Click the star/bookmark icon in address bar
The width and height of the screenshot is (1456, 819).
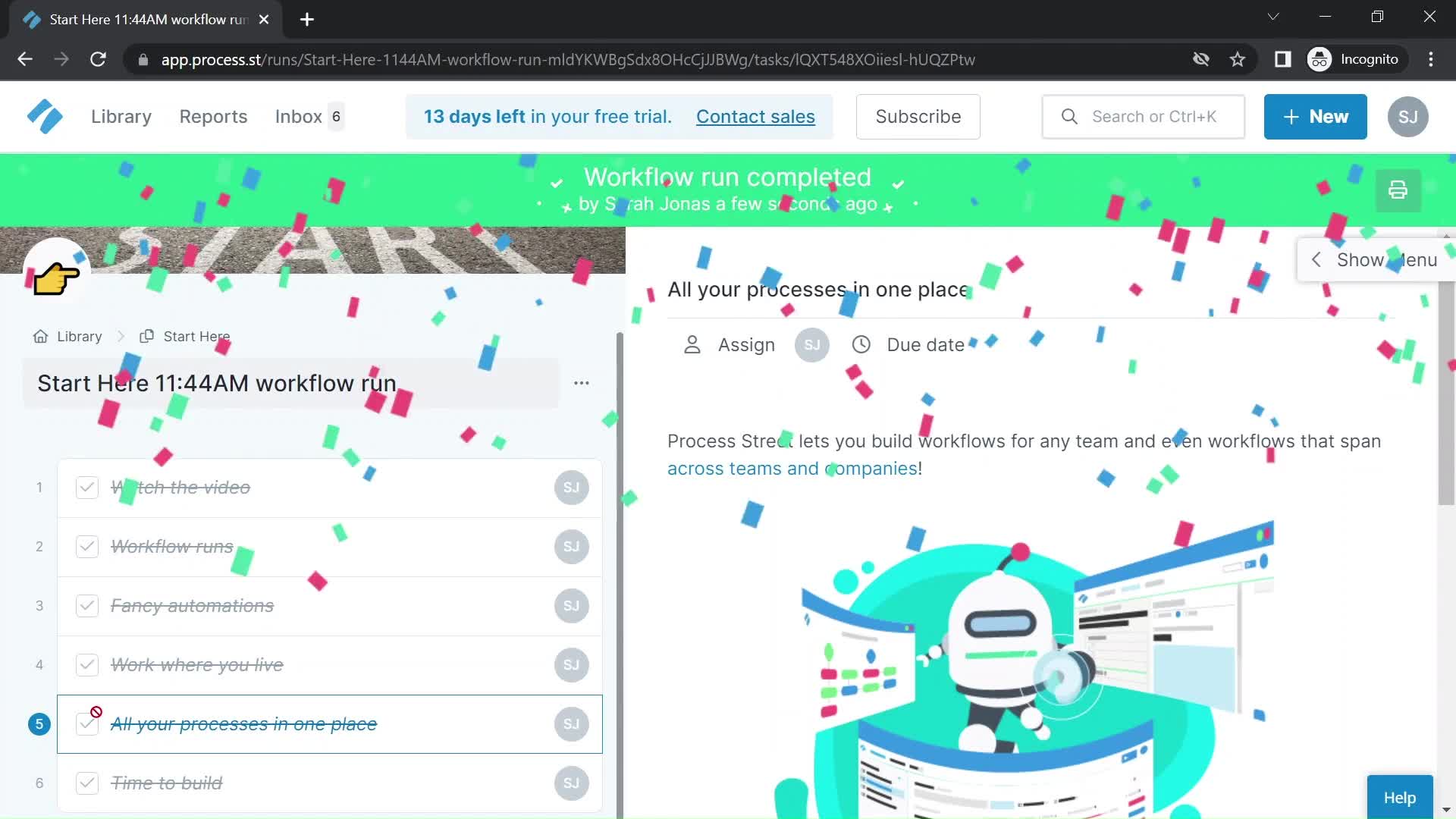[x=1239, y=59]
